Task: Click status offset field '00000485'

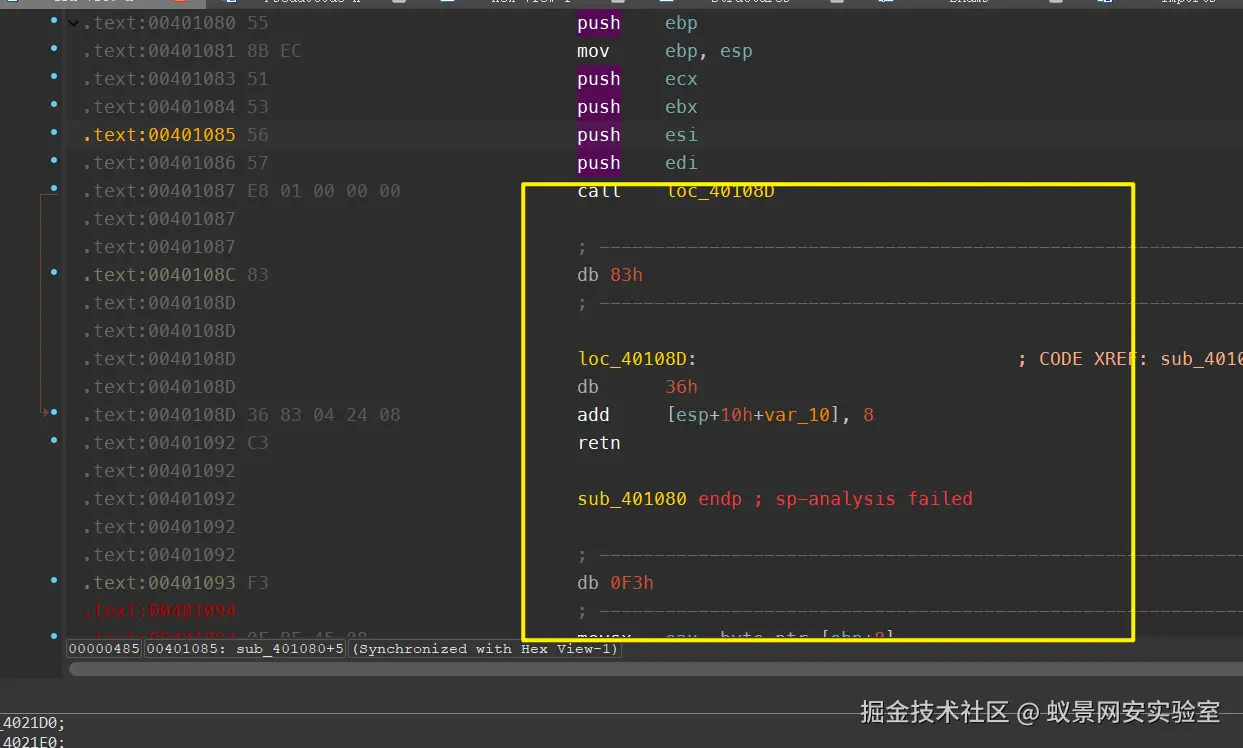Action: point(105,649)
